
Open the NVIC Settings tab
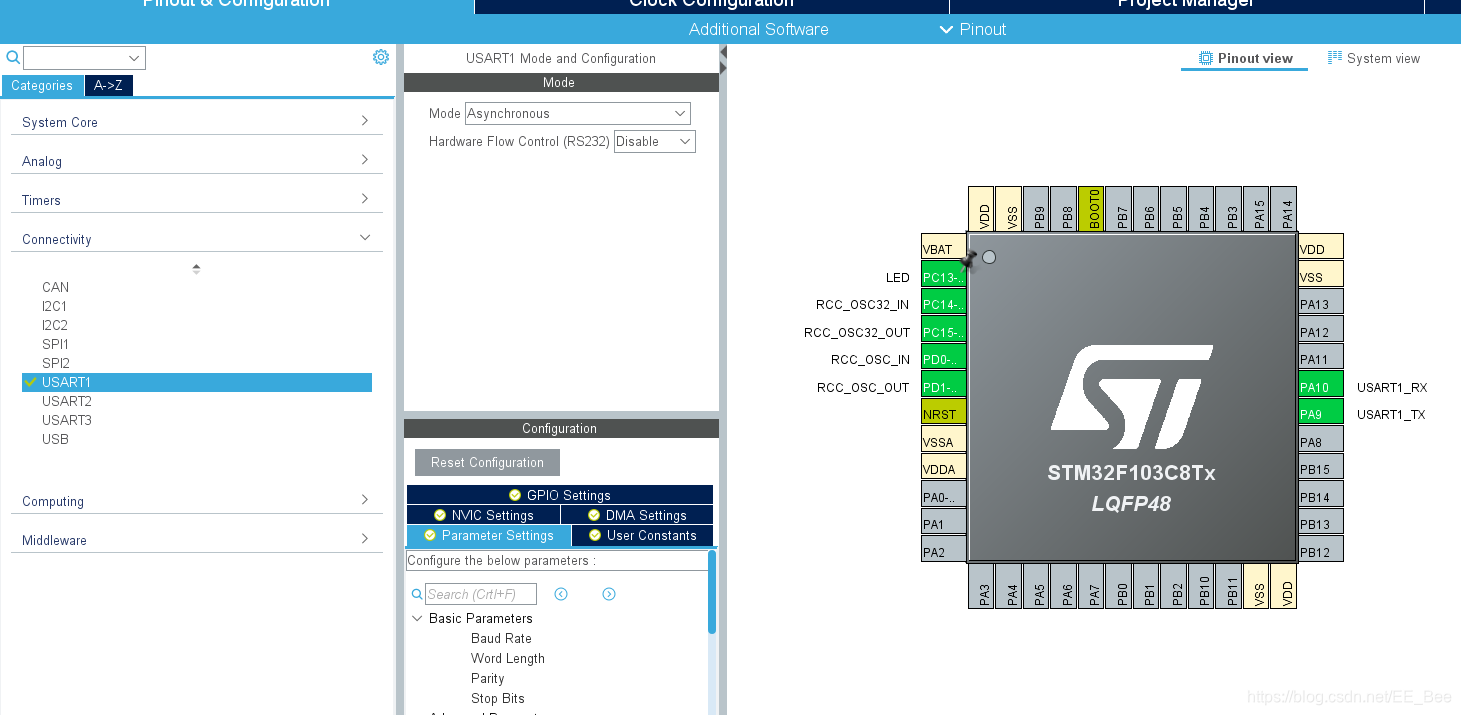point(483,515)
